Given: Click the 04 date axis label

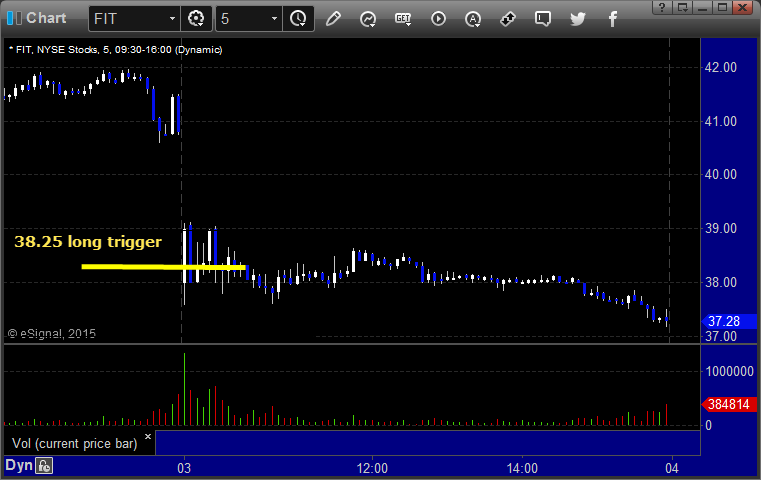Looking at the screenshot, I should point(672,468).
